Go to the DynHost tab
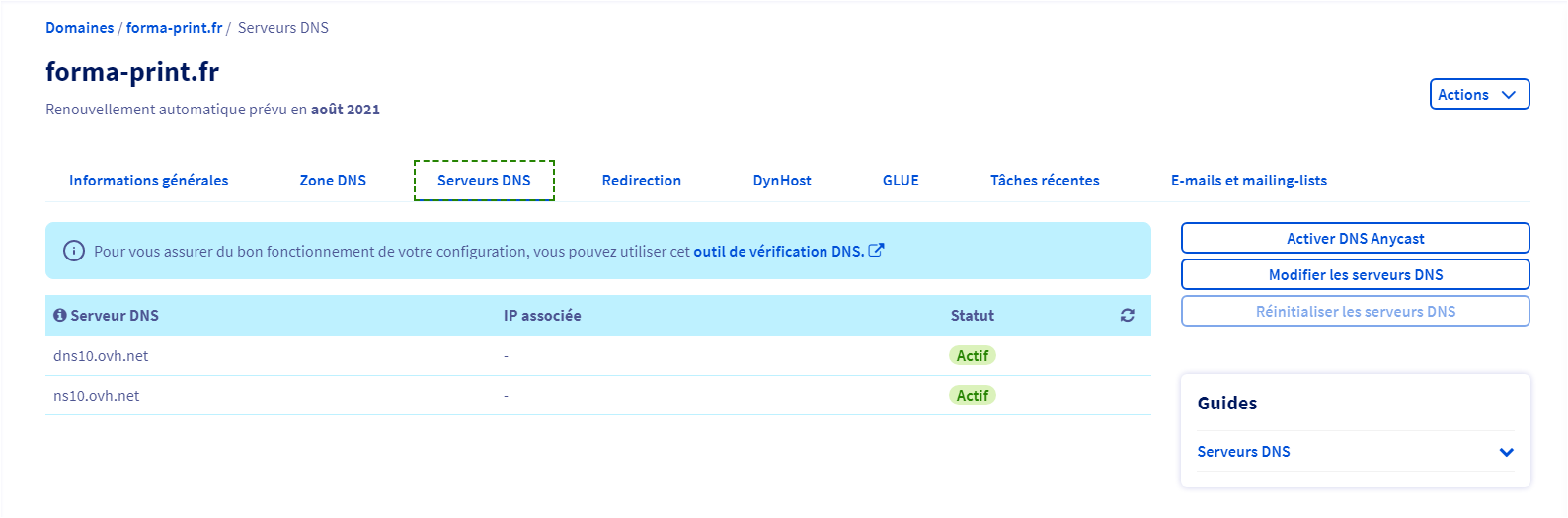Screen dimensions: 1568x518 [782, 181]
